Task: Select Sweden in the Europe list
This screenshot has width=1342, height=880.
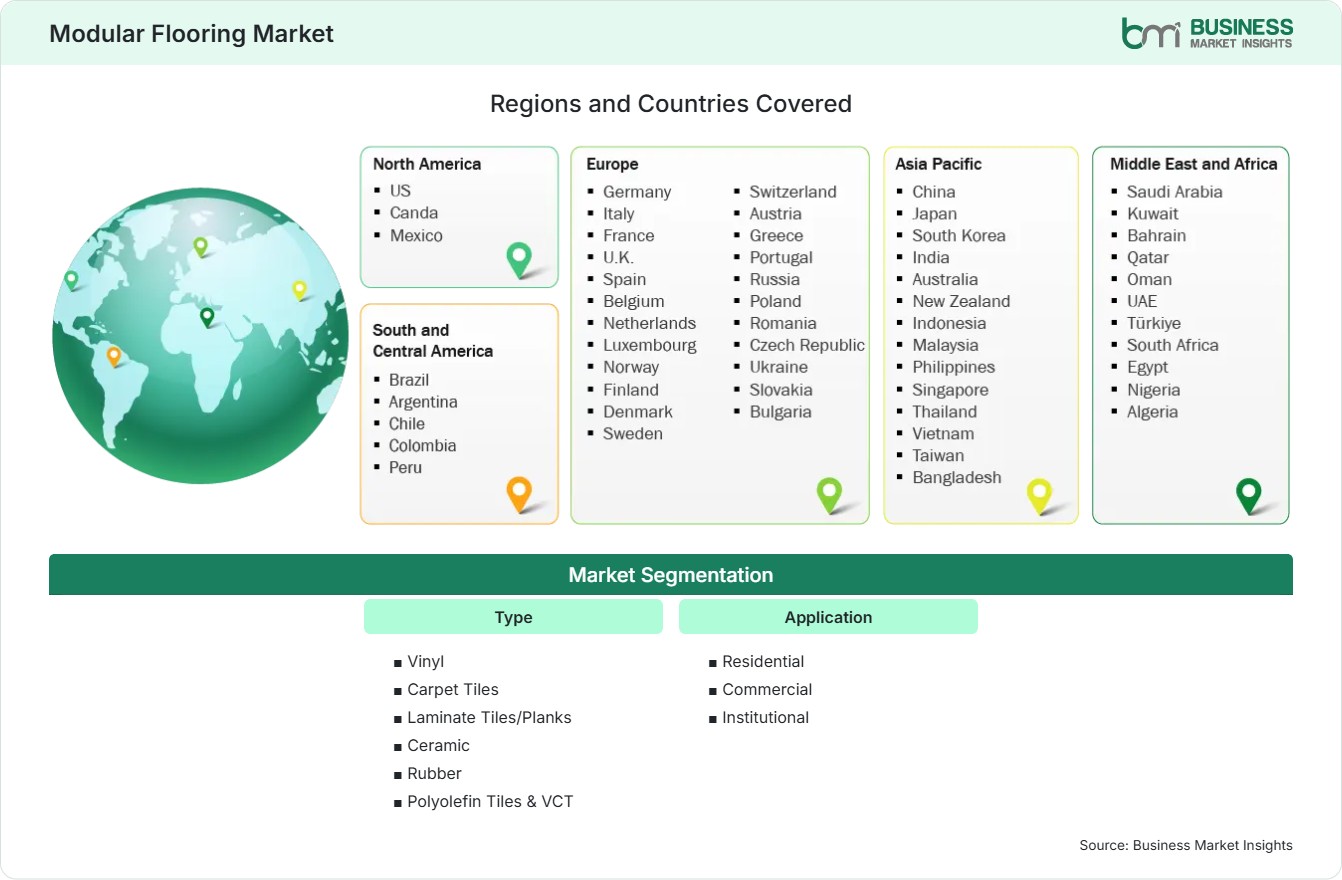Action: (x=633, y=434)
